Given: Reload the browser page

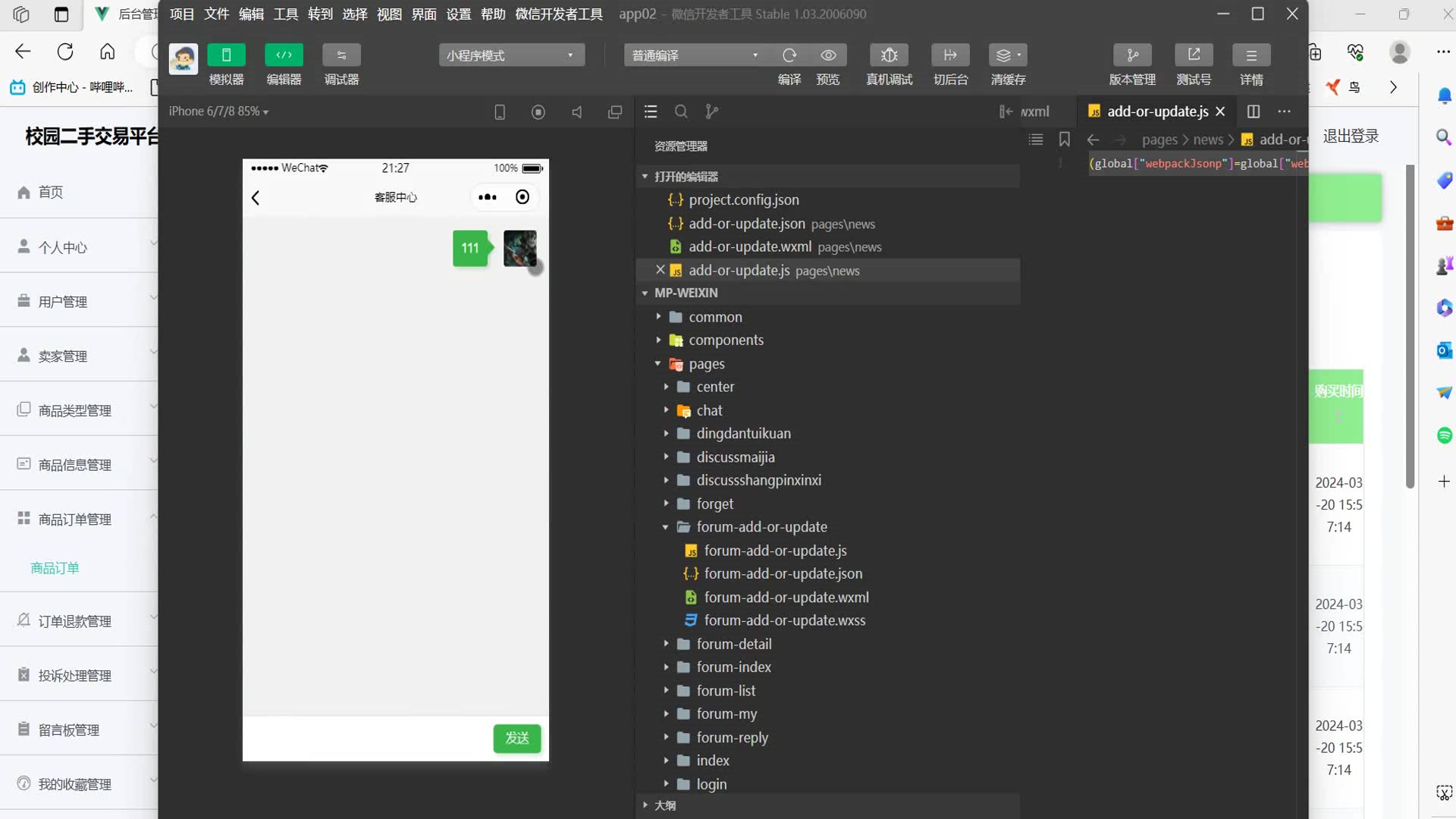Looking at the screenshot, I should [x=65, y=52].
